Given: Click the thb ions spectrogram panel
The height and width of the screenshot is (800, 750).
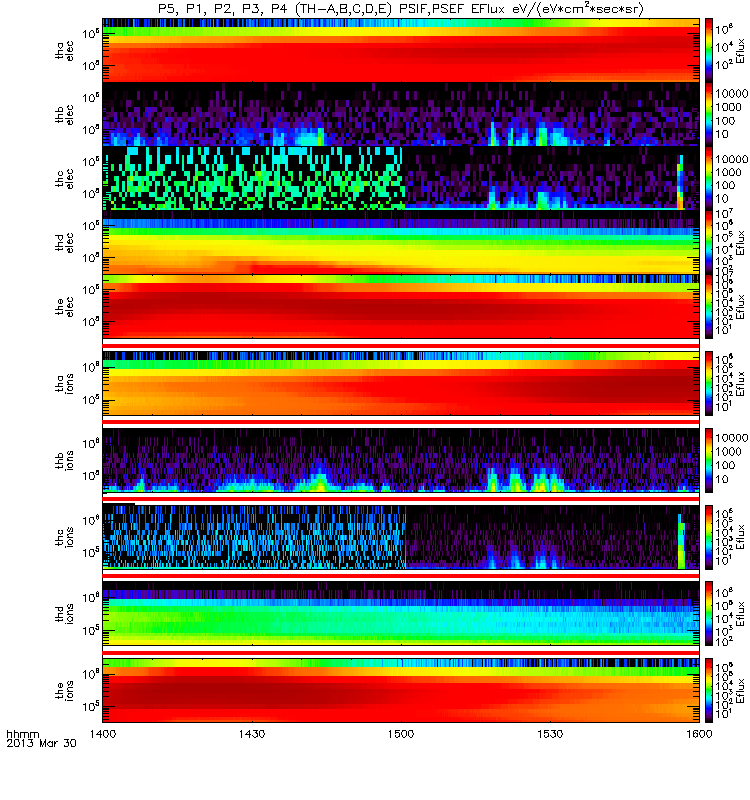Looking at the screenshot, I should [x=401, y=460].
